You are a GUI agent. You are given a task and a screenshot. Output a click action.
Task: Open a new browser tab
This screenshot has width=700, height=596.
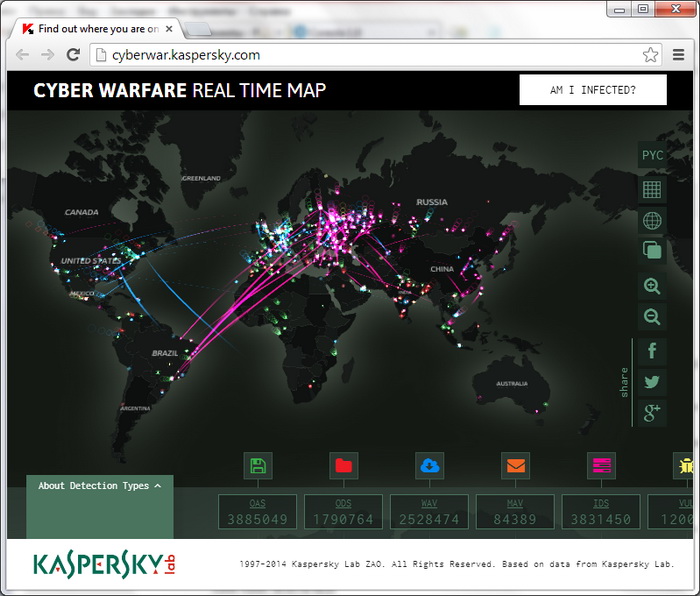[197, 29]
